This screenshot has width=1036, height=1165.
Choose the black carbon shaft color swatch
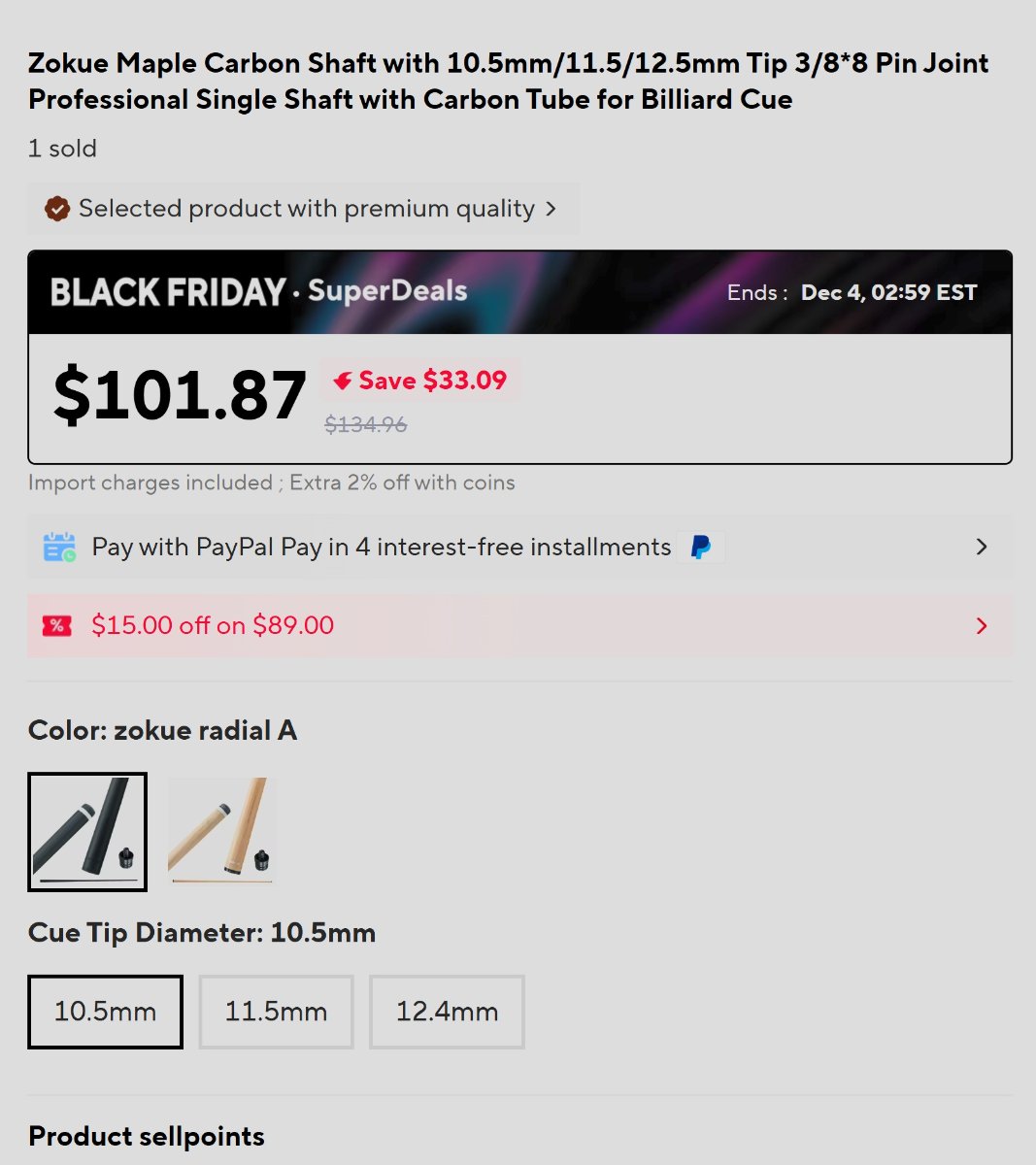click(x=87, y=832)
